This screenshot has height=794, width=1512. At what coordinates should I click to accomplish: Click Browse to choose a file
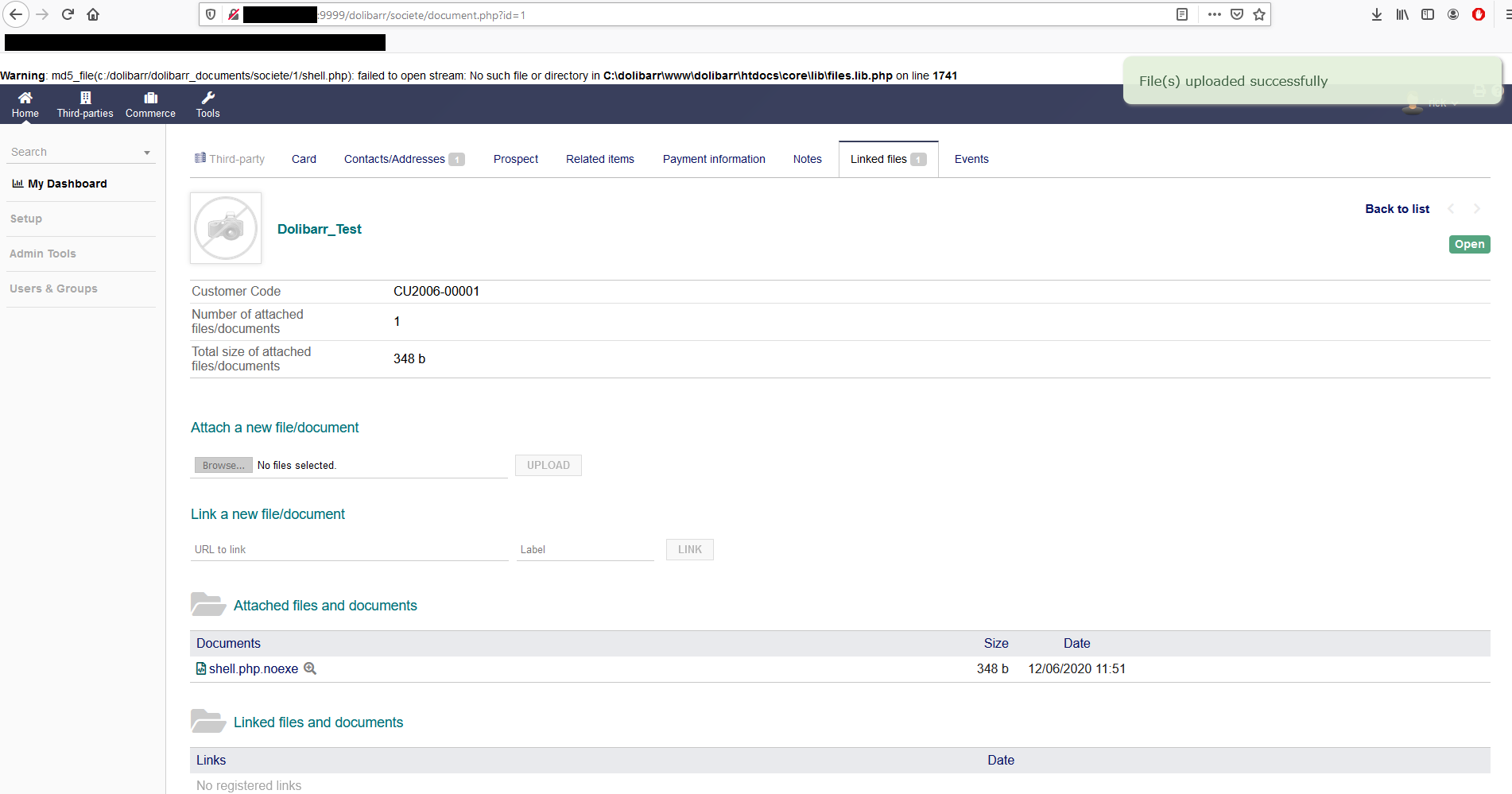tap(223, 465)
